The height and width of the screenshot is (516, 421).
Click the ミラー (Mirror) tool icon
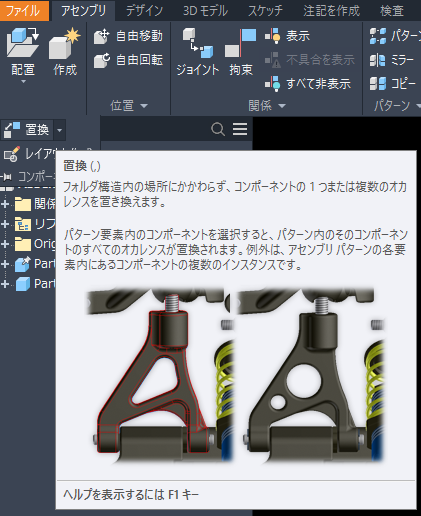click(378, 60)
